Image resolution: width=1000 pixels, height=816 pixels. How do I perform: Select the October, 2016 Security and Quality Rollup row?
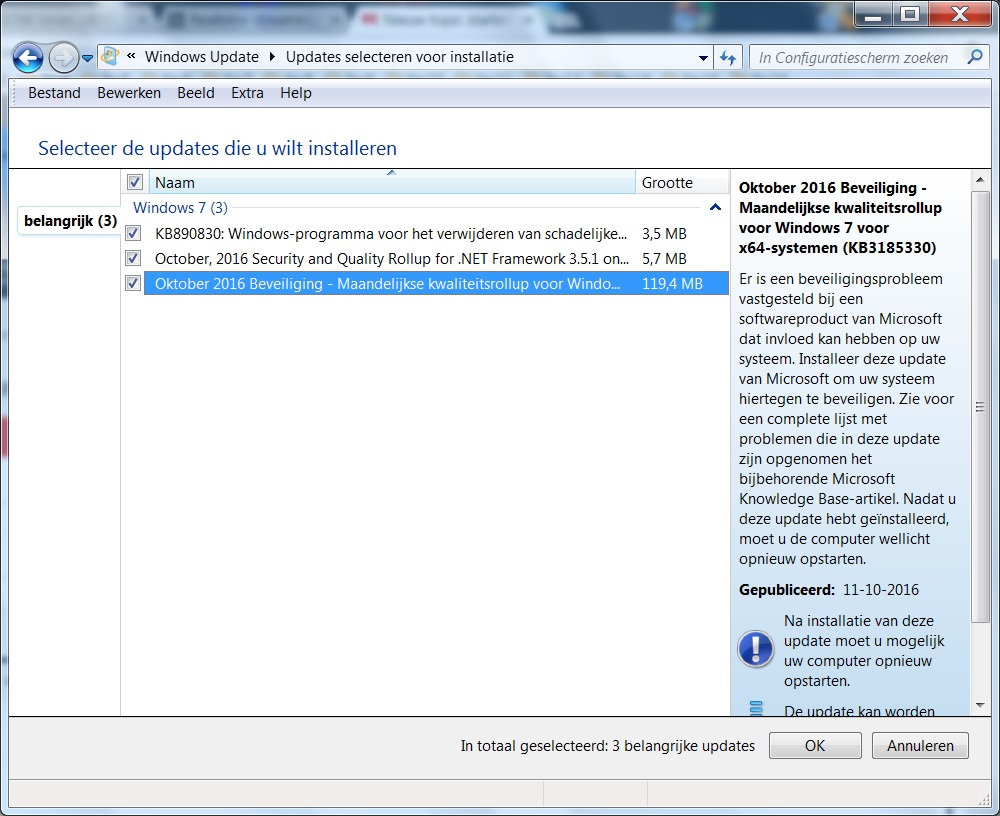click(x=436, y=258)
